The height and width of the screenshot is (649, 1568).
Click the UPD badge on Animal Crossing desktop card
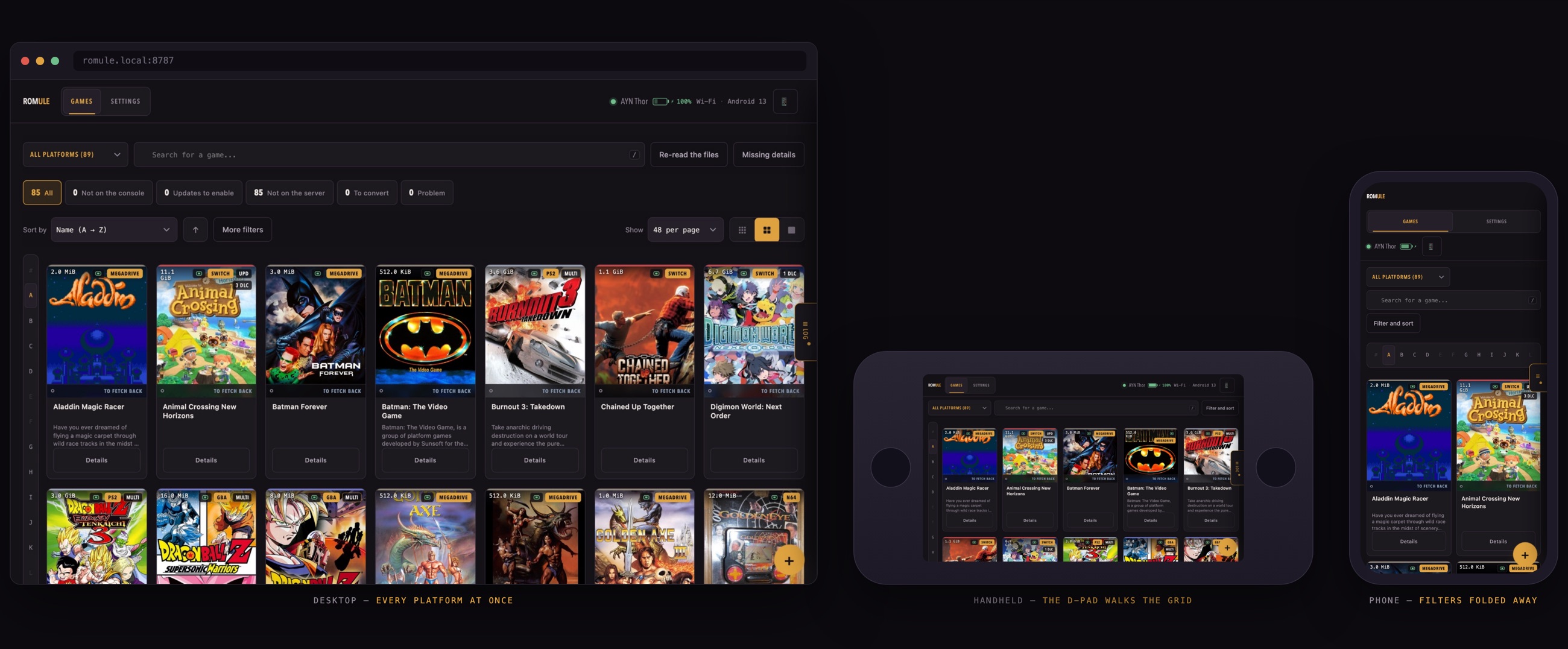244,273
